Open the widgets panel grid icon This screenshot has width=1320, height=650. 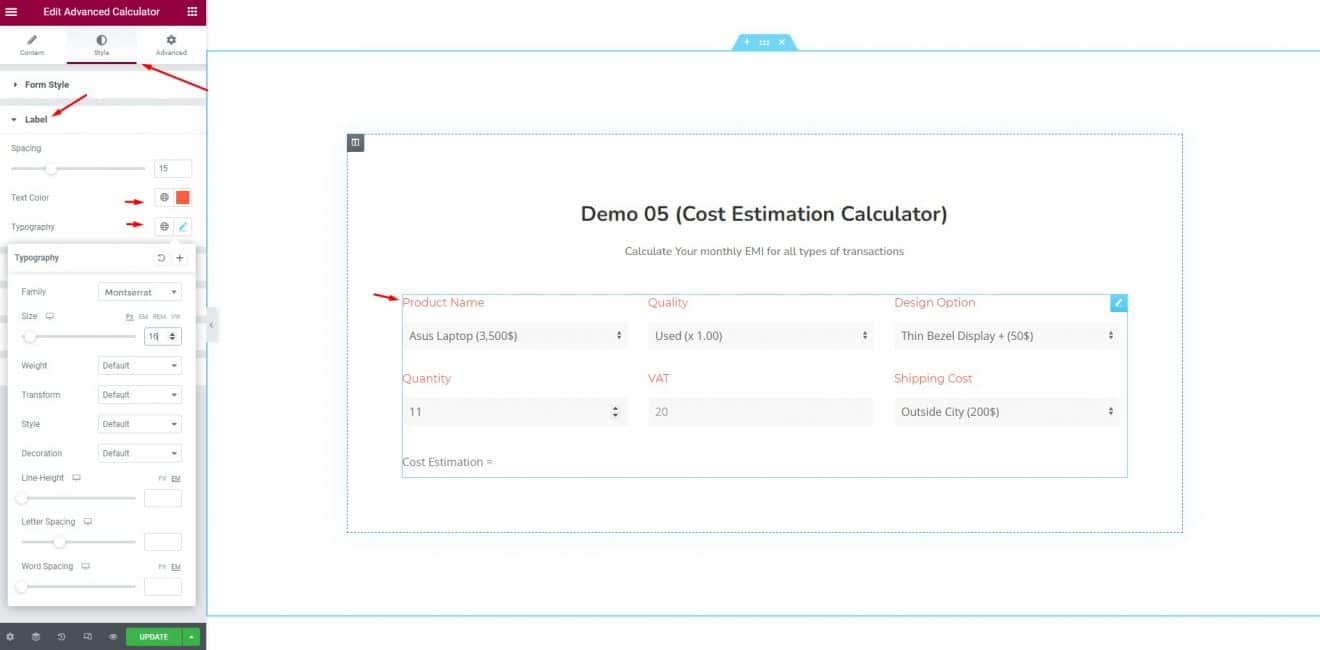coord(194,11)
